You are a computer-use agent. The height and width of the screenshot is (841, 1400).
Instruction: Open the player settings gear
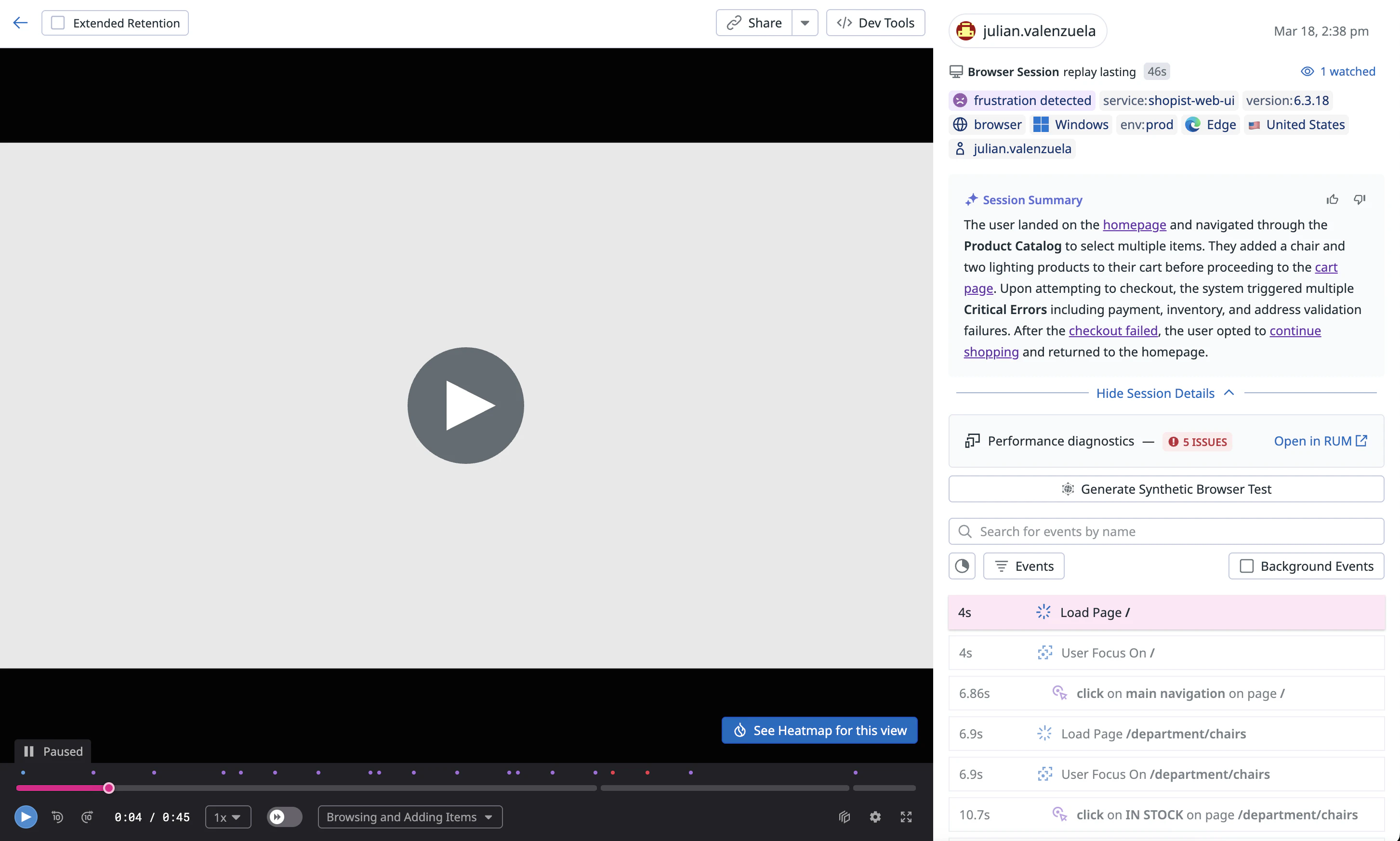875,816
